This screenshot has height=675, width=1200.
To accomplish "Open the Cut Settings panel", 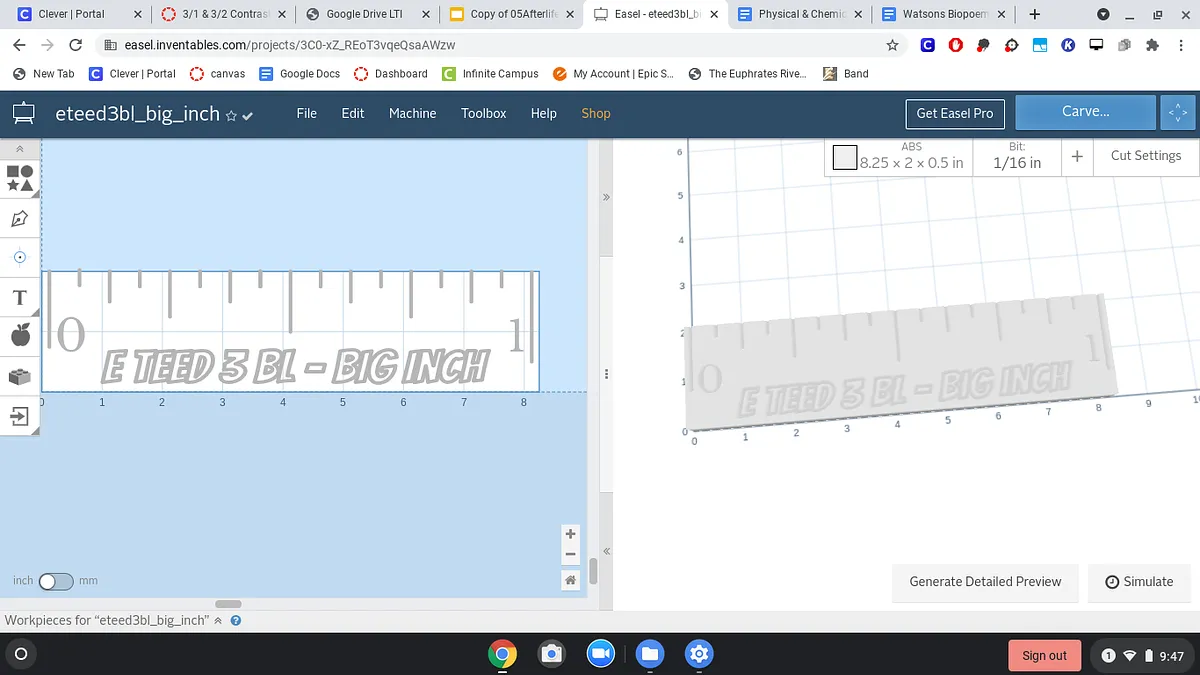I will [1145, 156].
